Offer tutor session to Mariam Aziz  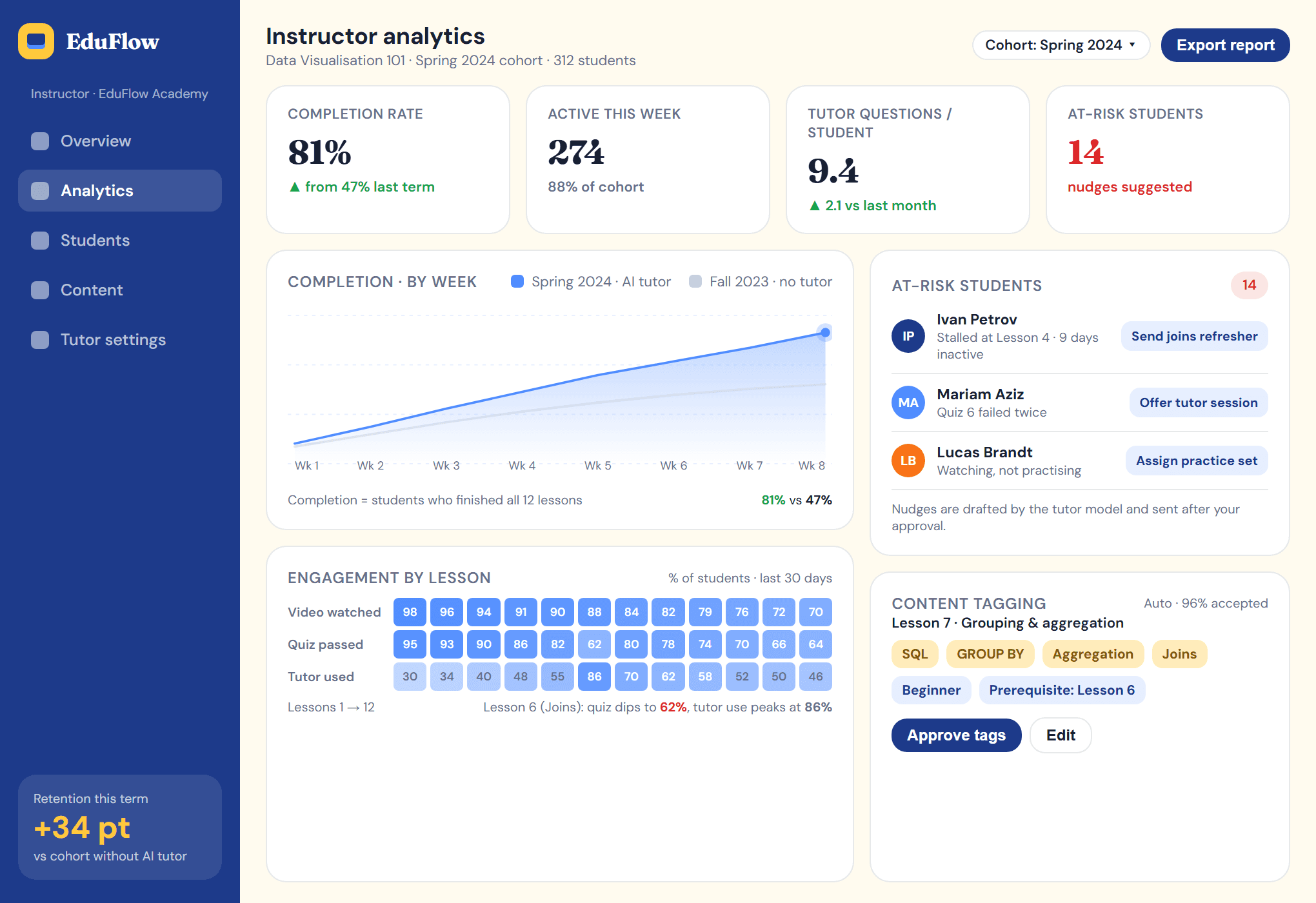pos(1198,402)
